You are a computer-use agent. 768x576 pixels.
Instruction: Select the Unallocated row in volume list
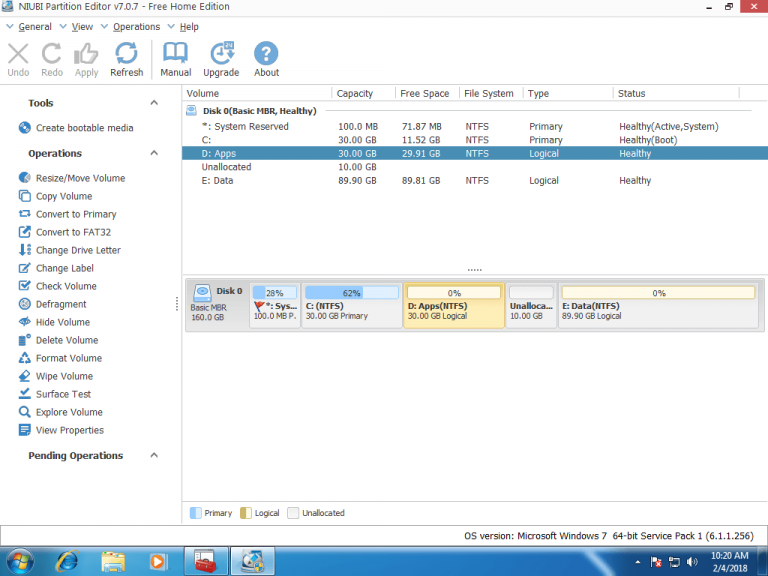(x=475, y=167)
